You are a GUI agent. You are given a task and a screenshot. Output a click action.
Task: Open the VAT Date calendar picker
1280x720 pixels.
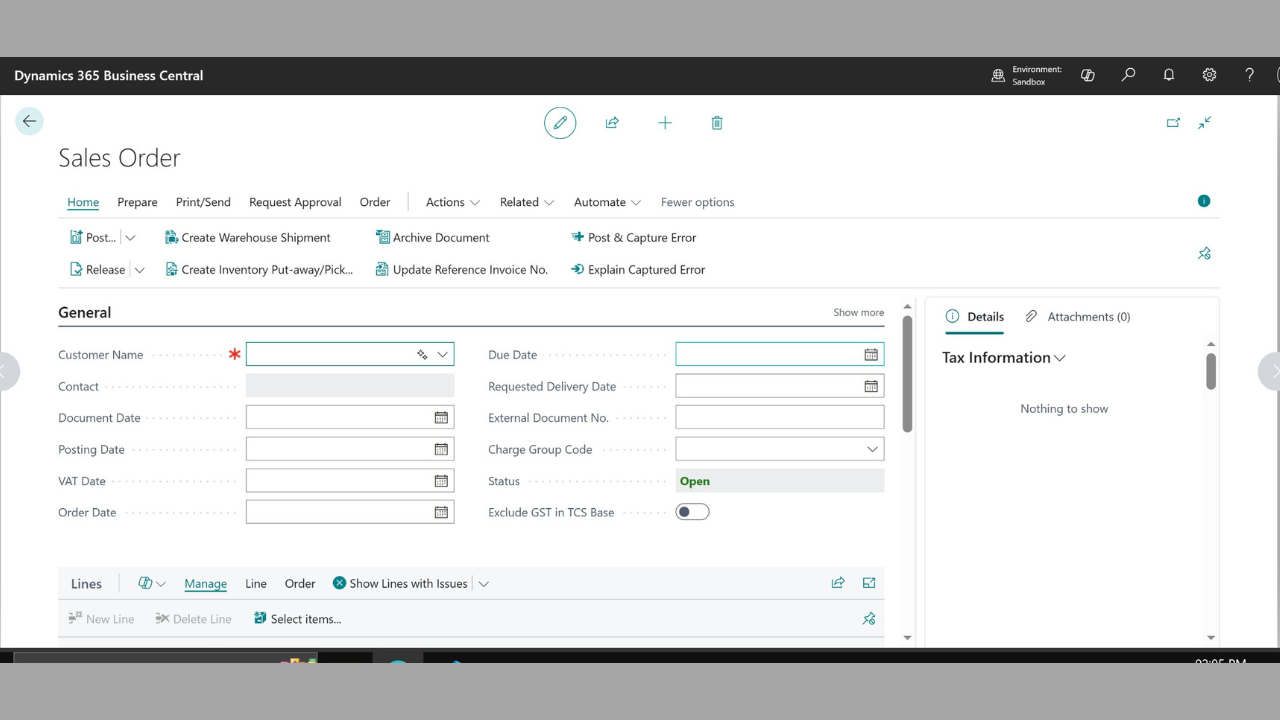coord(441,481)
